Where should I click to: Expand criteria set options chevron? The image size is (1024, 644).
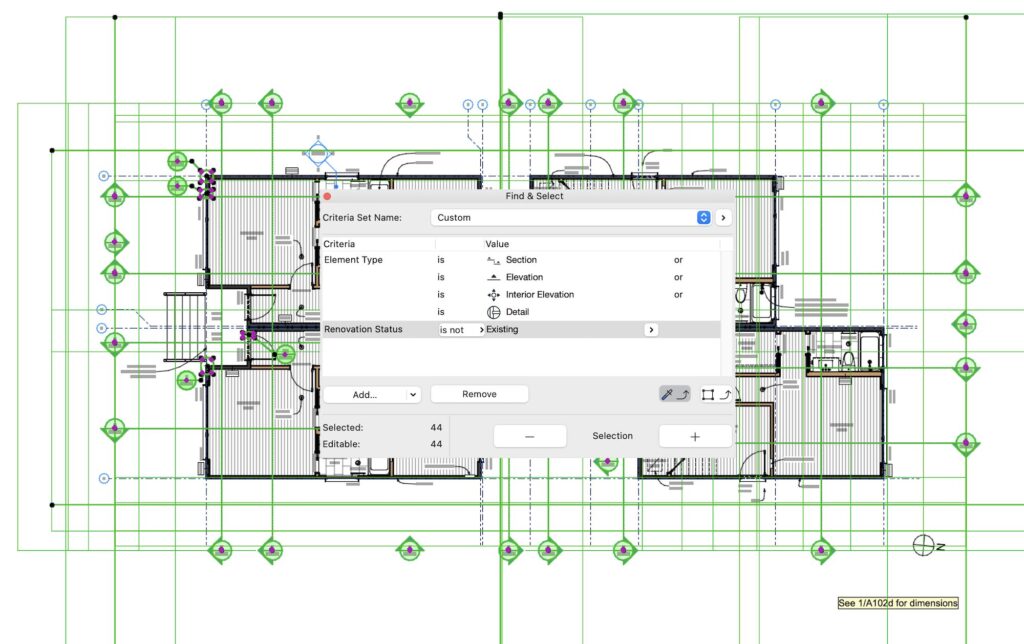point(724,217)
